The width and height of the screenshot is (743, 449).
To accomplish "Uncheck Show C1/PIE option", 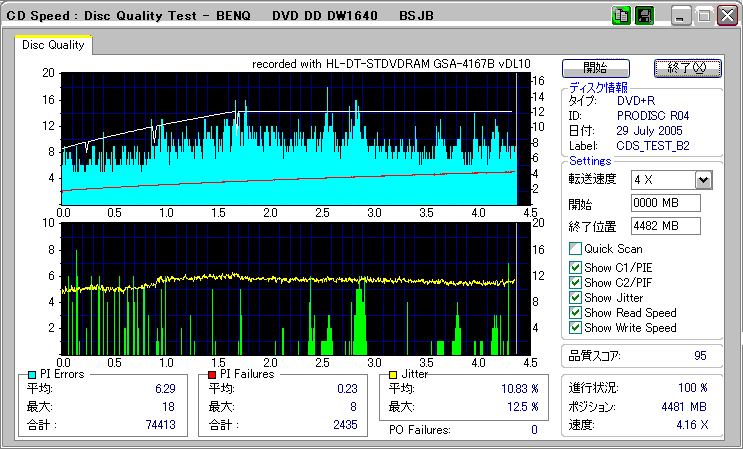I will [575, 267].
